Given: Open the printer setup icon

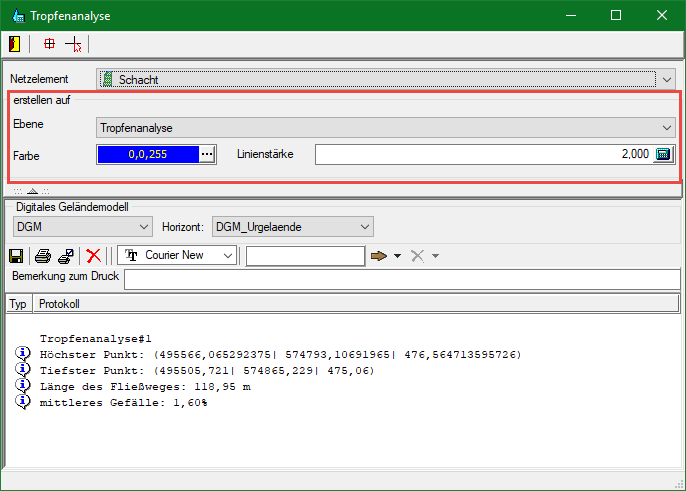Looking at the screenshot, I should click(x=64, y=256).
